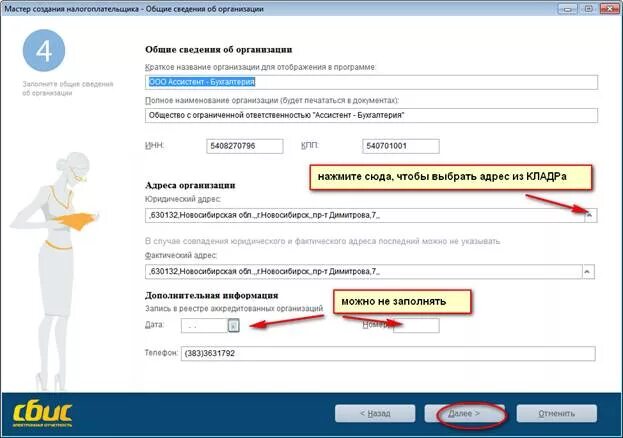Click the Далее > button

point(464,414)
